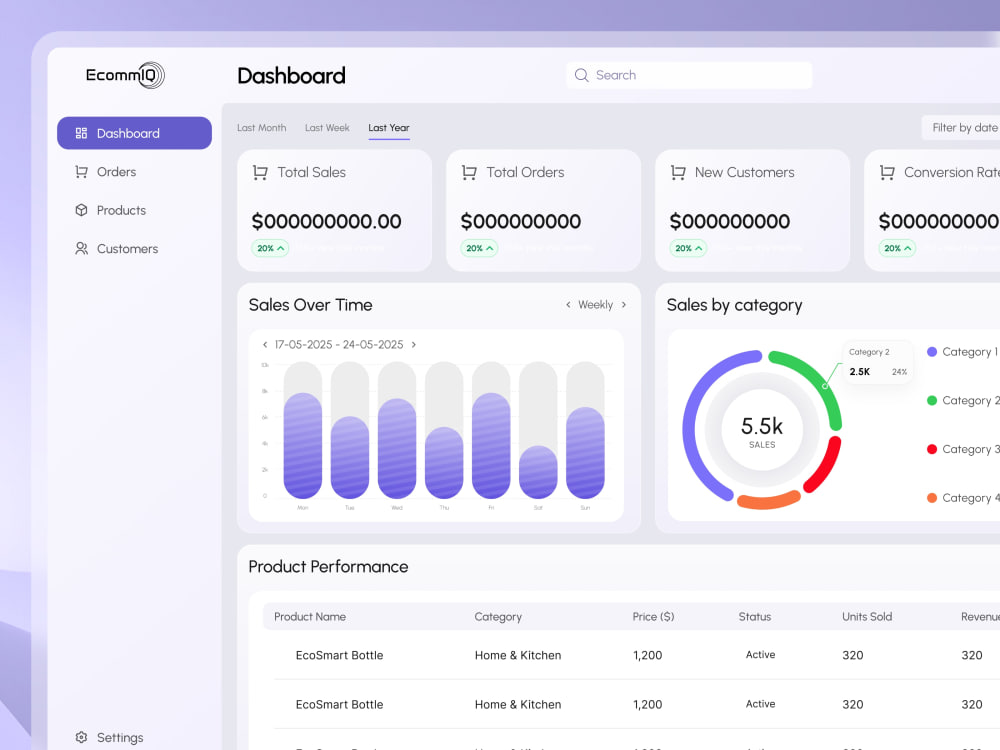Screen dimensions: 1000x750
Task: Toggle Category 2 green legend dot
Action: 932,401
